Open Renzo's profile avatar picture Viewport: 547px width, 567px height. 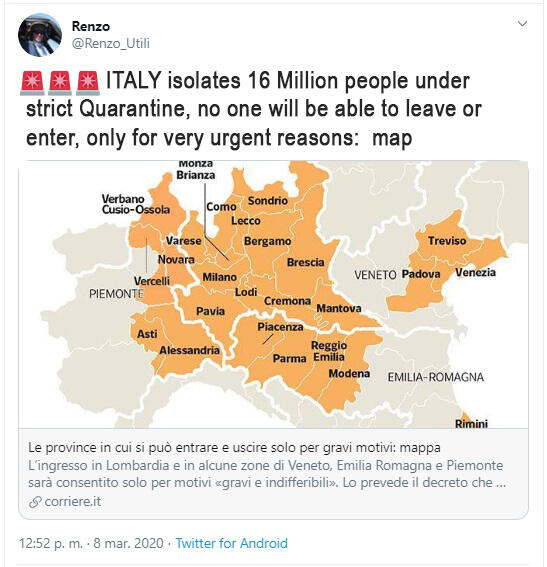point(40,35)
